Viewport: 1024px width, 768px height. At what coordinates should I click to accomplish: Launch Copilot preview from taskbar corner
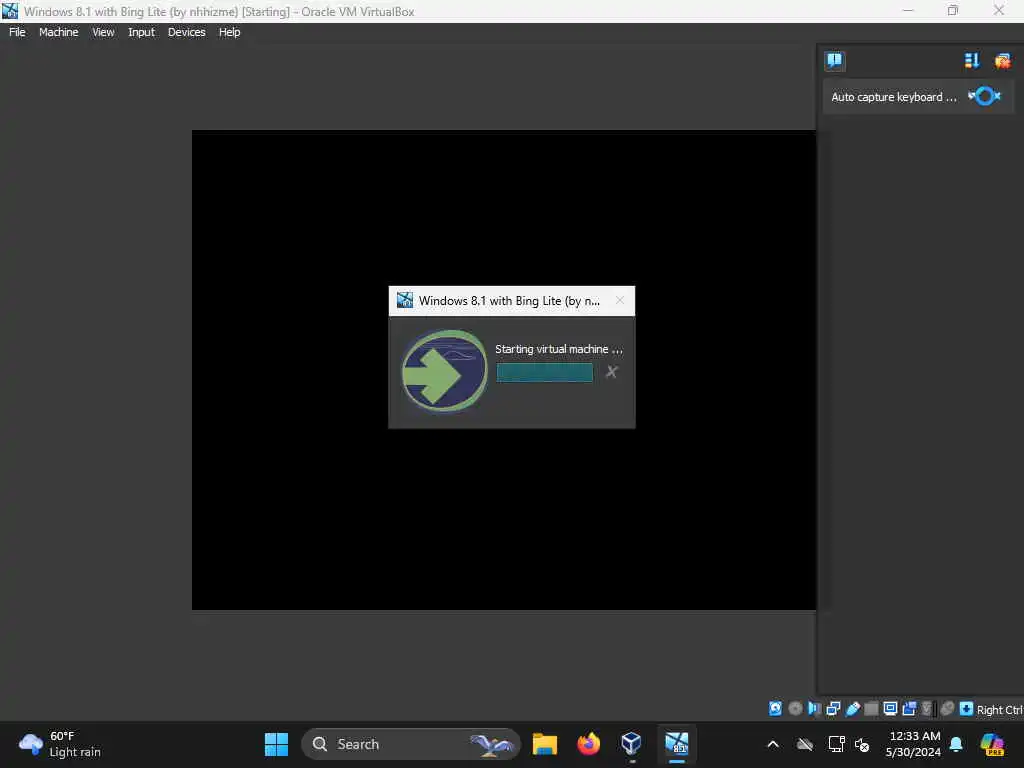coord(992,744)
